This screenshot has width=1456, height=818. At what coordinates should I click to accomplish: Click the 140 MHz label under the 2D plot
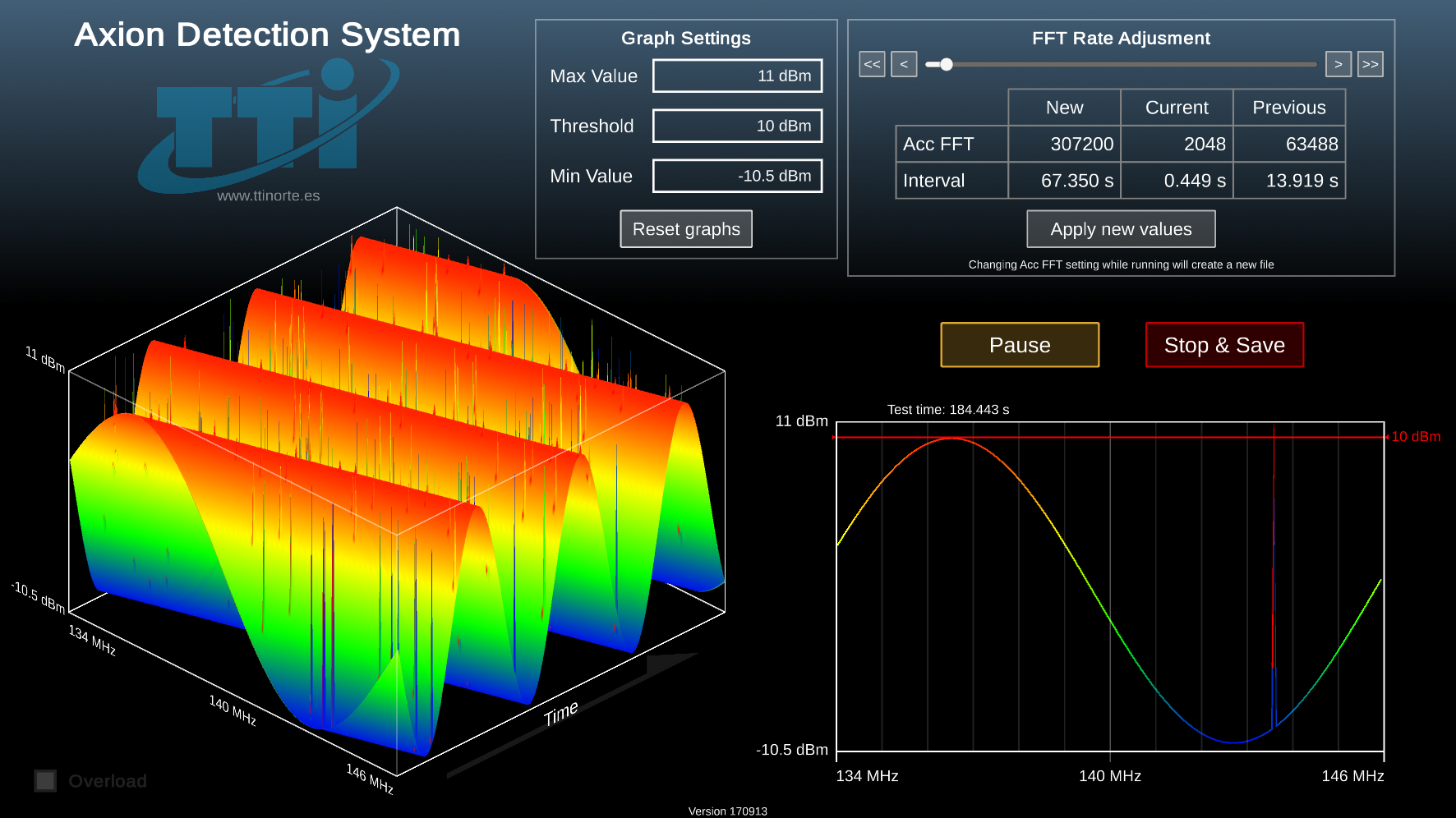(x=1110, y=776)
